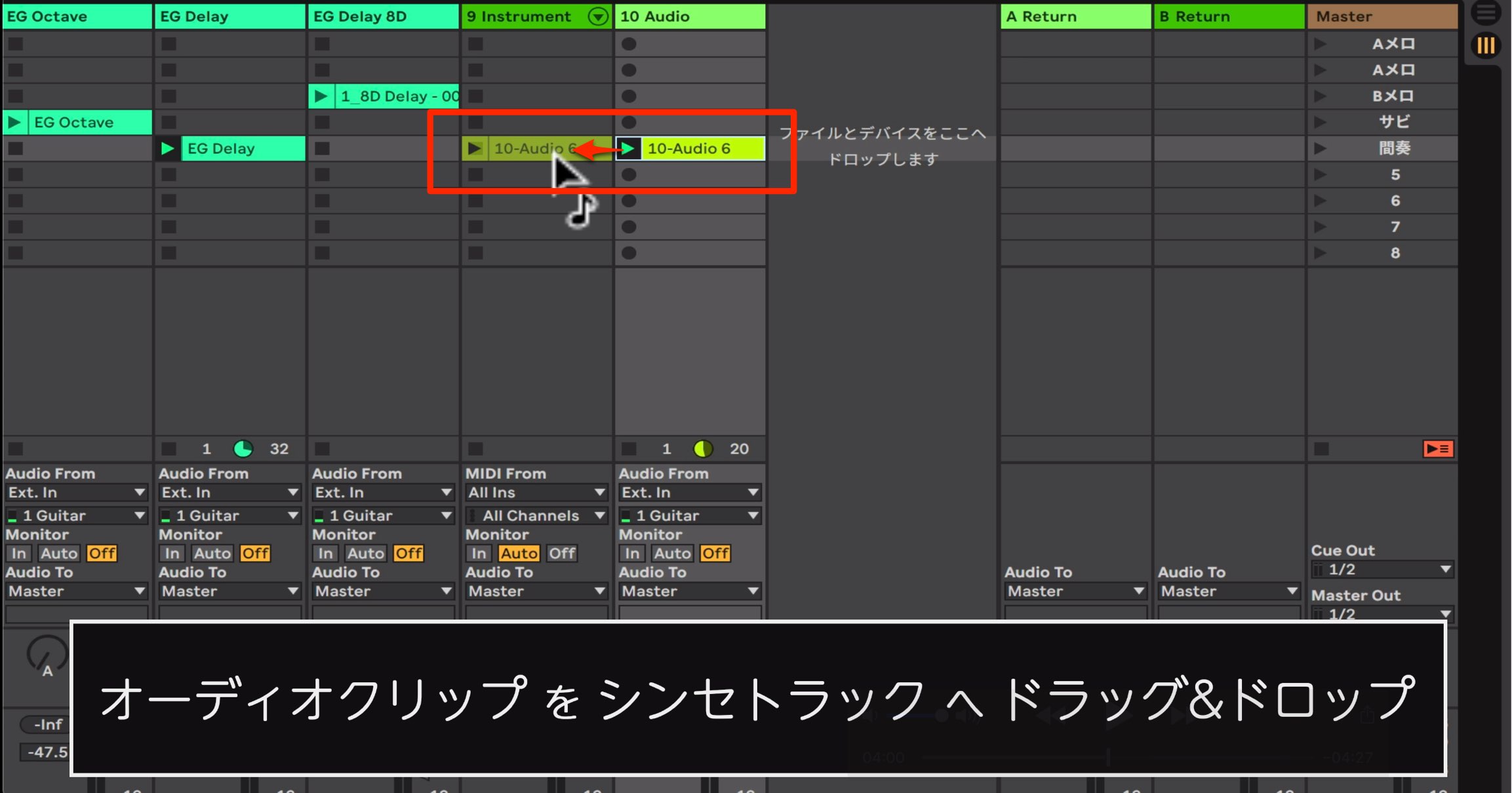Screen dimensions: 1512x793
Task: Click the scene name 7 in Master
Action: pyautogui.click(x=1395, y=227)
